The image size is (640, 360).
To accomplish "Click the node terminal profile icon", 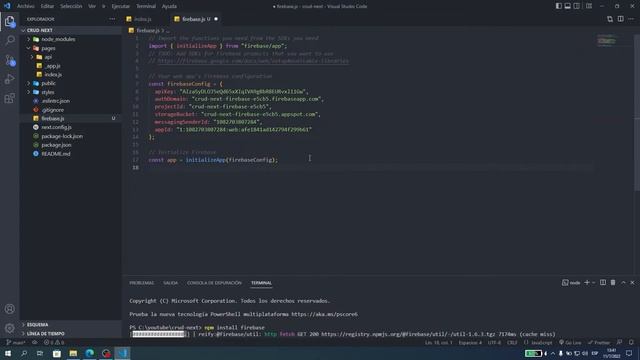I will click(571, 282).
